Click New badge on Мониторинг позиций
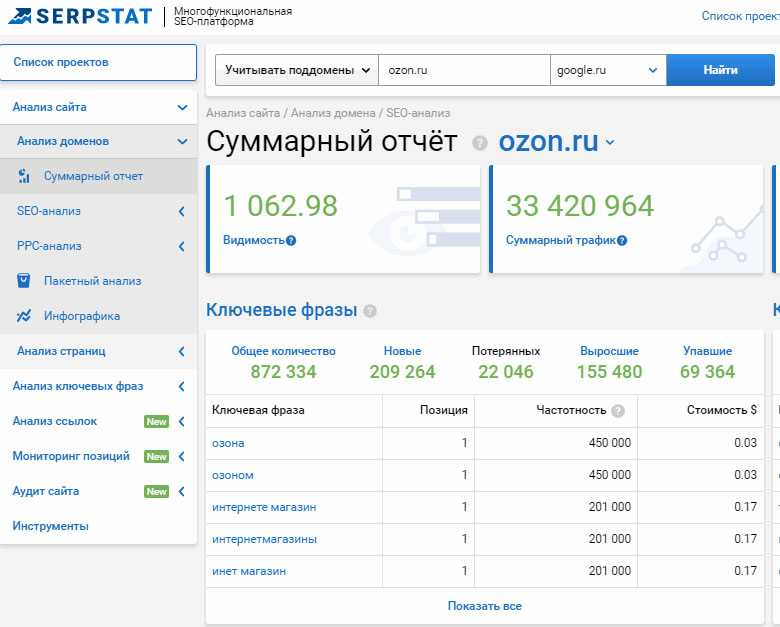The height and width of the screenshot is (627, 780). click(x=157, y=456)
